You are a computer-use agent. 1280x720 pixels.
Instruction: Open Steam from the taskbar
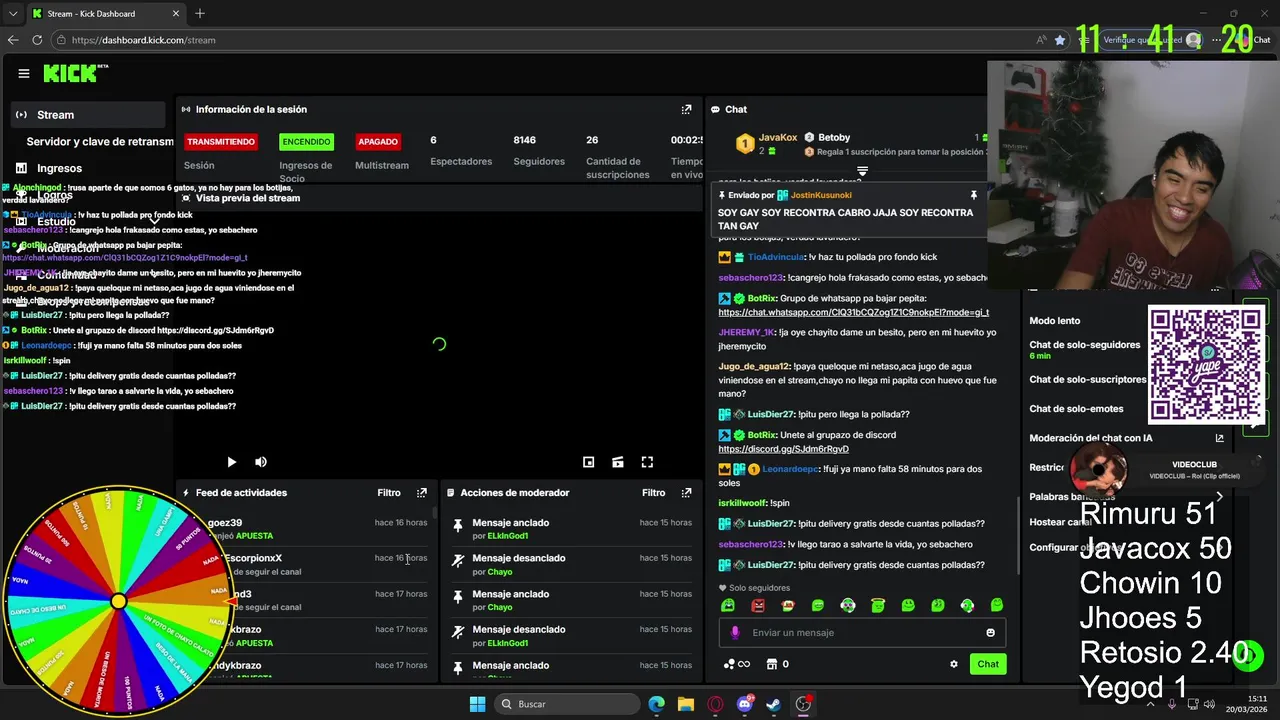[773, 704]
